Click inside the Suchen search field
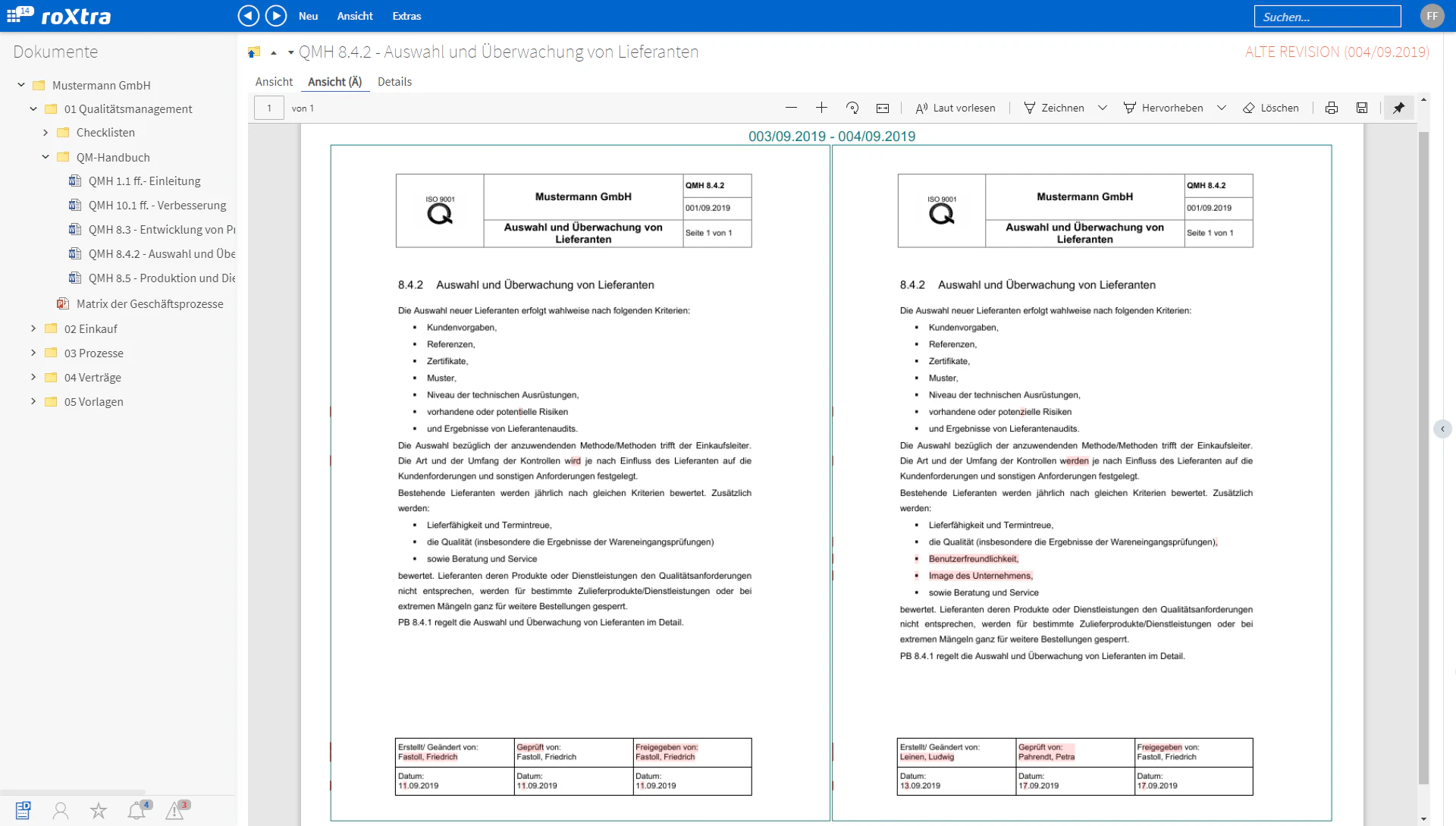Viewport: 1456px width, 826px height. pos(1327,15)
